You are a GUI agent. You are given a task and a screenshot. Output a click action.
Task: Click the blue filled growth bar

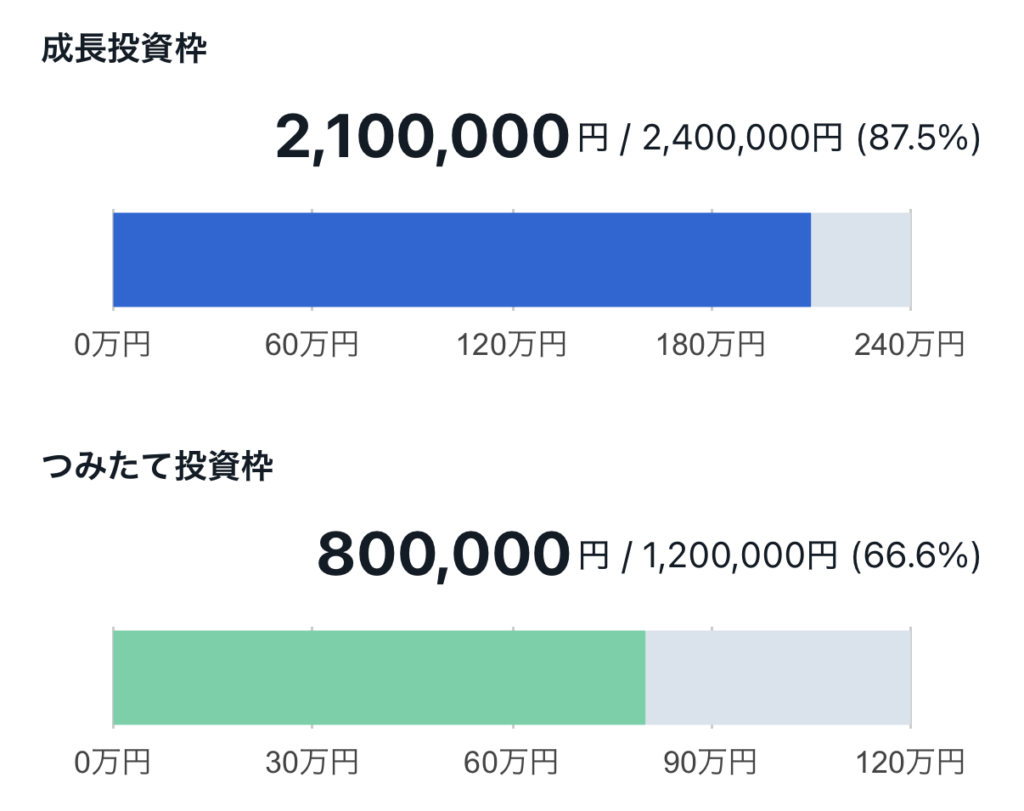[462, 259]
